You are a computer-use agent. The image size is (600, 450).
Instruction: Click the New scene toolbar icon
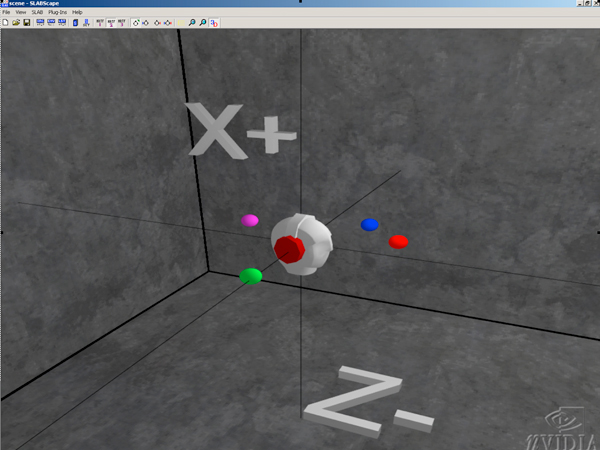(5, 23)
